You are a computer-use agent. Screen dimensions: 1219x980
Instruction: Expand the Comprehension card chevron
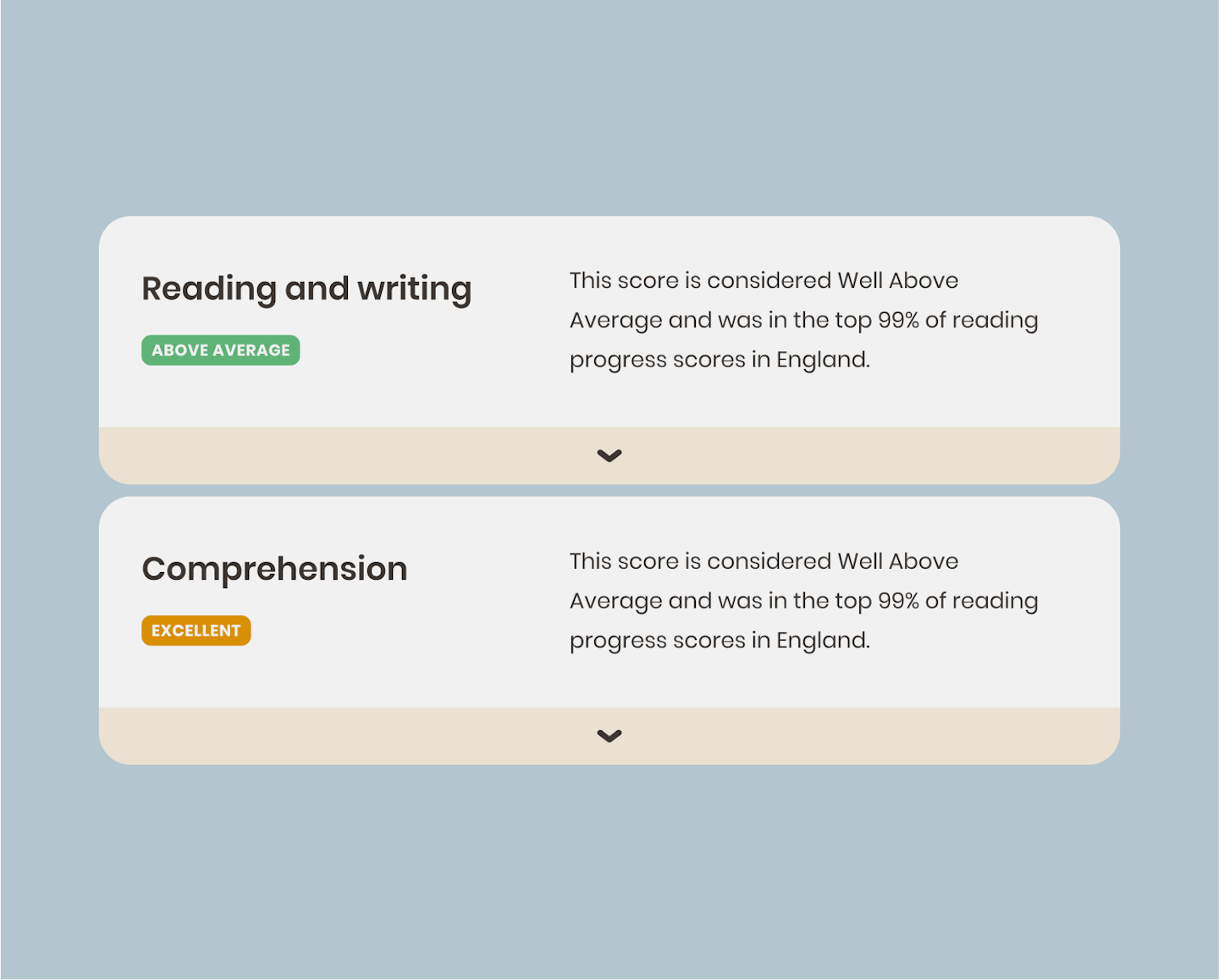click(609, 736)
